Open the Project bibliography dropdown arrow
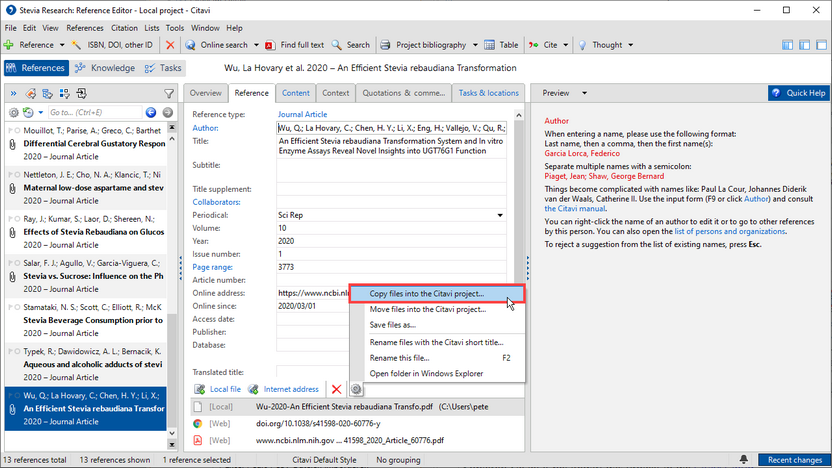Screen dimensions: 832x468 (475, 45)
